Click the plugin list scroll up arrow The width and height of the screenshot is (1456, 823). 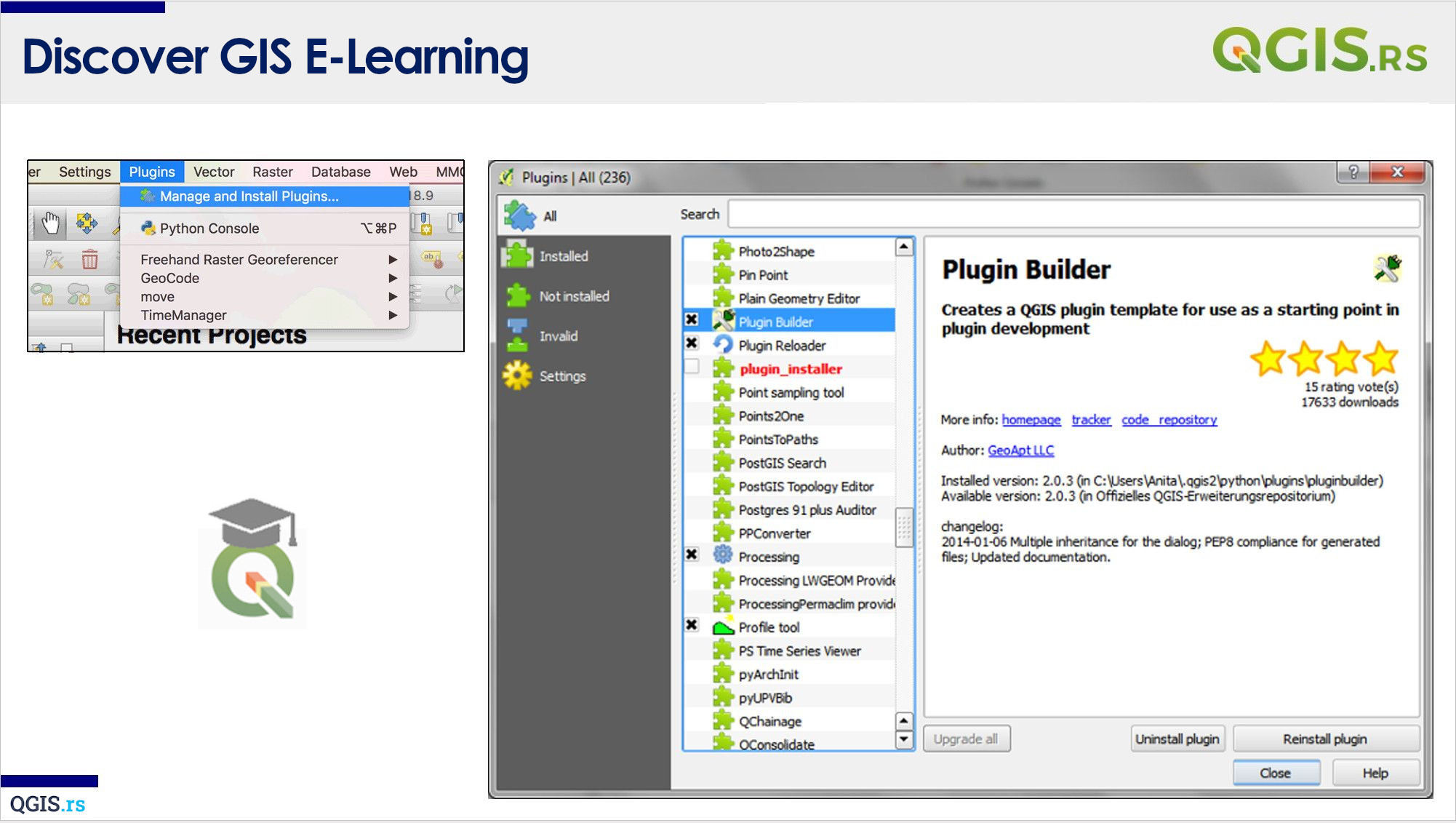[903, 247]
